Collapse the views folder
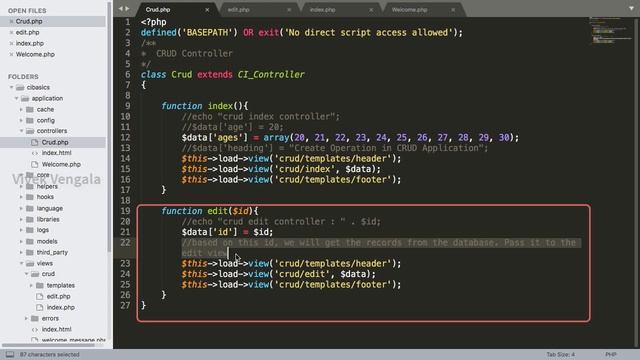The image size is (640, 360). (21, 263)
